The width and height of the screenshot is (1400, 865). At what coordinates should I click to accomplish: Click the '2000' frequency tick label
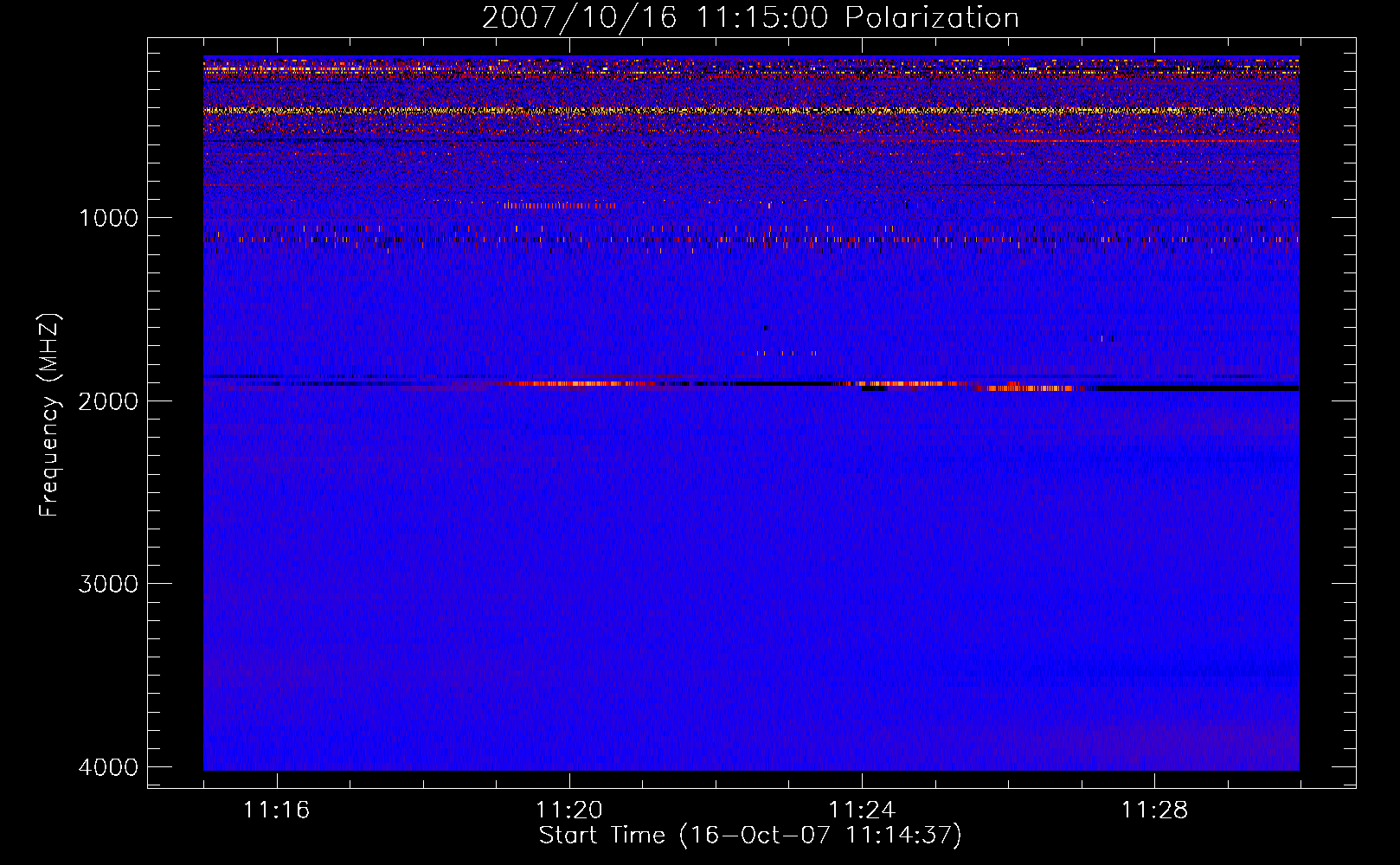[108, 400]
